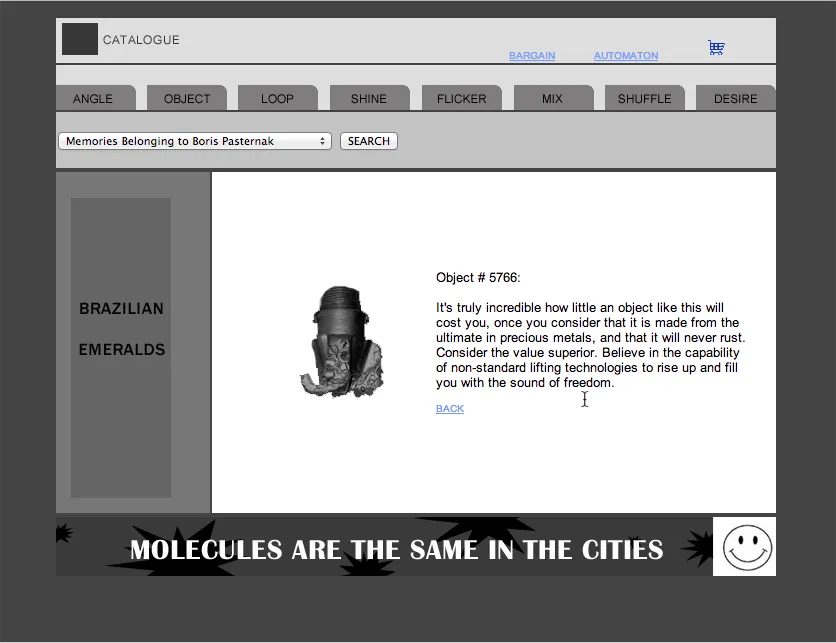Switch to the FLICKER tab

pyautogui.click(x=462, y=99)
